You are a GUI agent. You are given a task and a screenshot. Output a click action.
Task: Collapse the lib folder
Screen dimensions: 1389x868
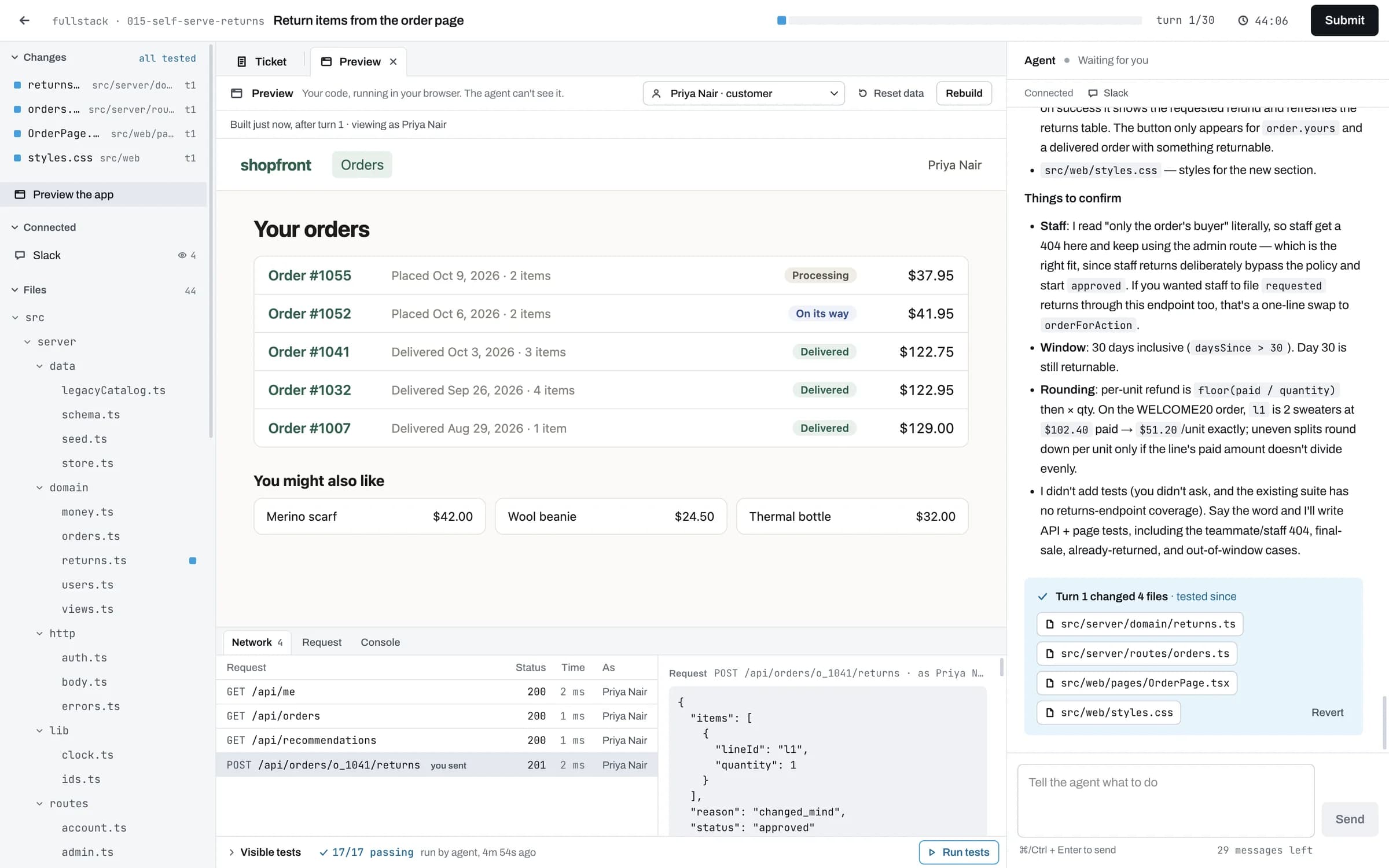(39, 731)
